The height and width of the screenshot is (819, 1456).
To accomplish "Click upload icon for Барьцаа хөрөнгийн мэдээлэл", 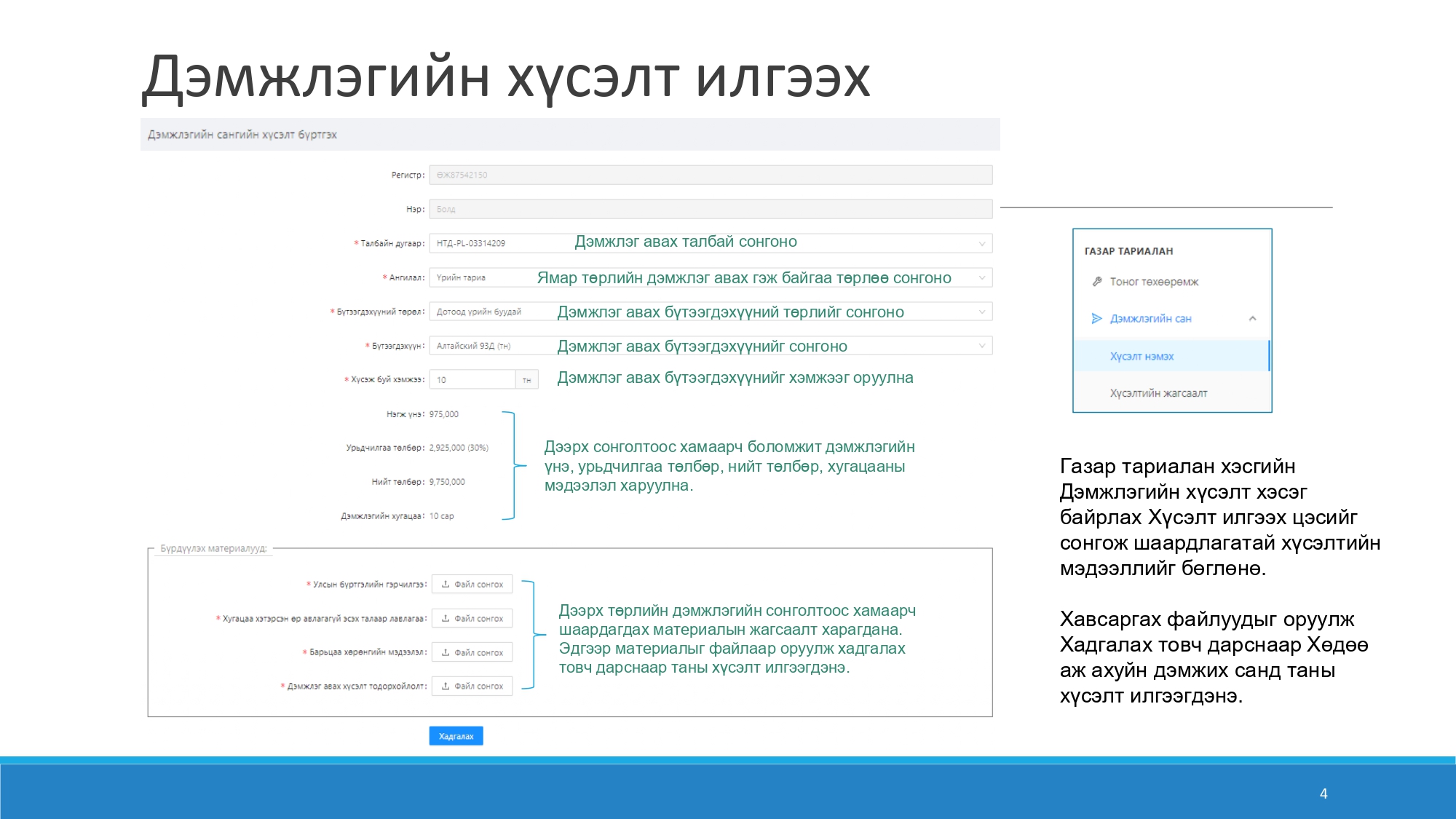I will coord(446,652).
